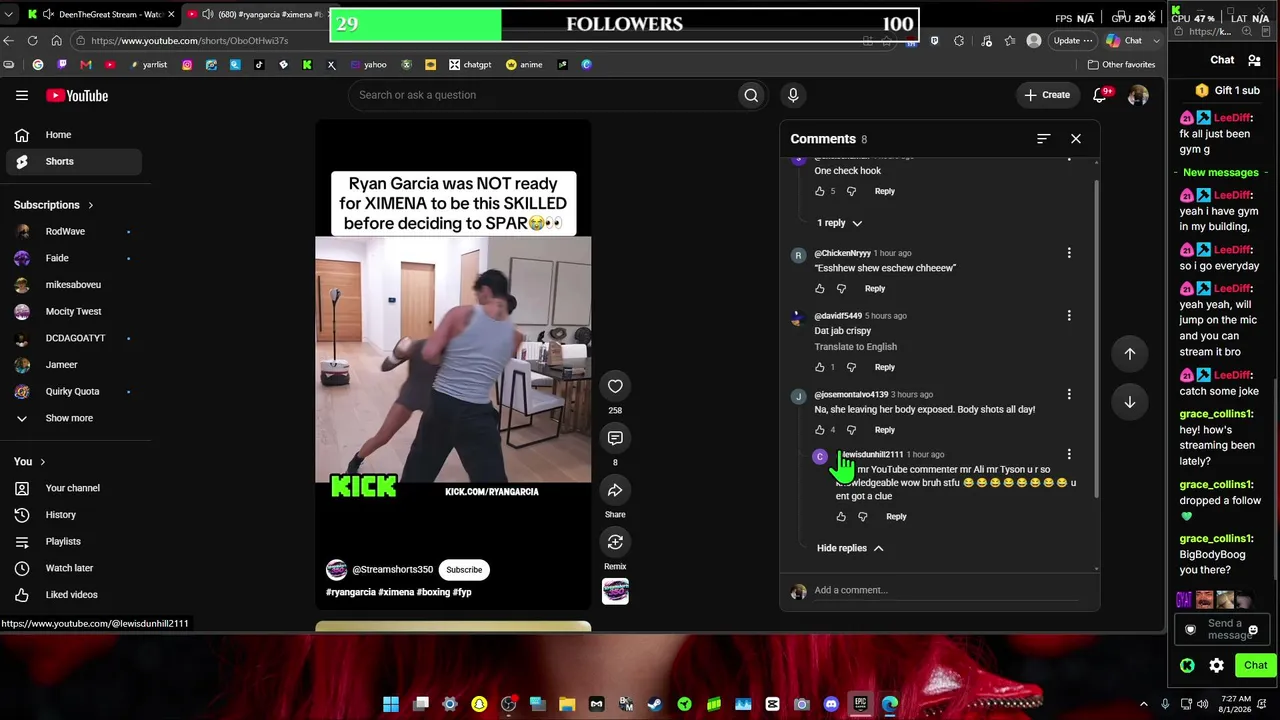Switch to DeenTheGreat Stream tab
Viewport: 1280px width, 720px height.
click(101, 14)
